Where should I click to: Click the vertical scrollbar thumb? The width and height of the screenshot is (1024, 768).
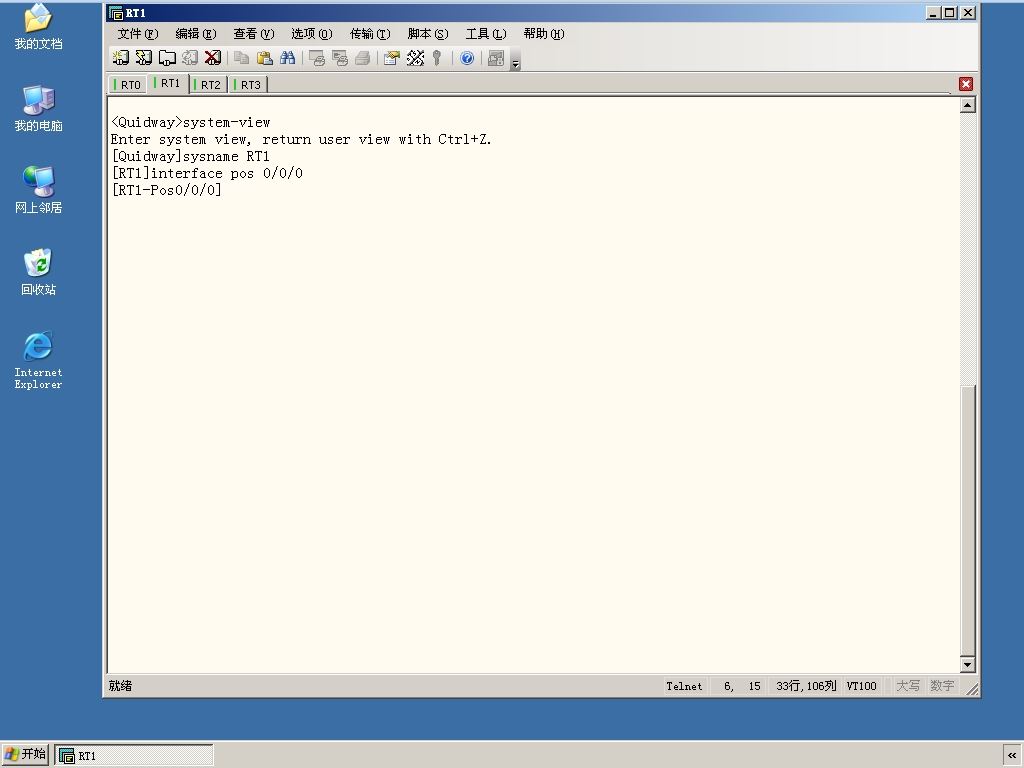968,520
